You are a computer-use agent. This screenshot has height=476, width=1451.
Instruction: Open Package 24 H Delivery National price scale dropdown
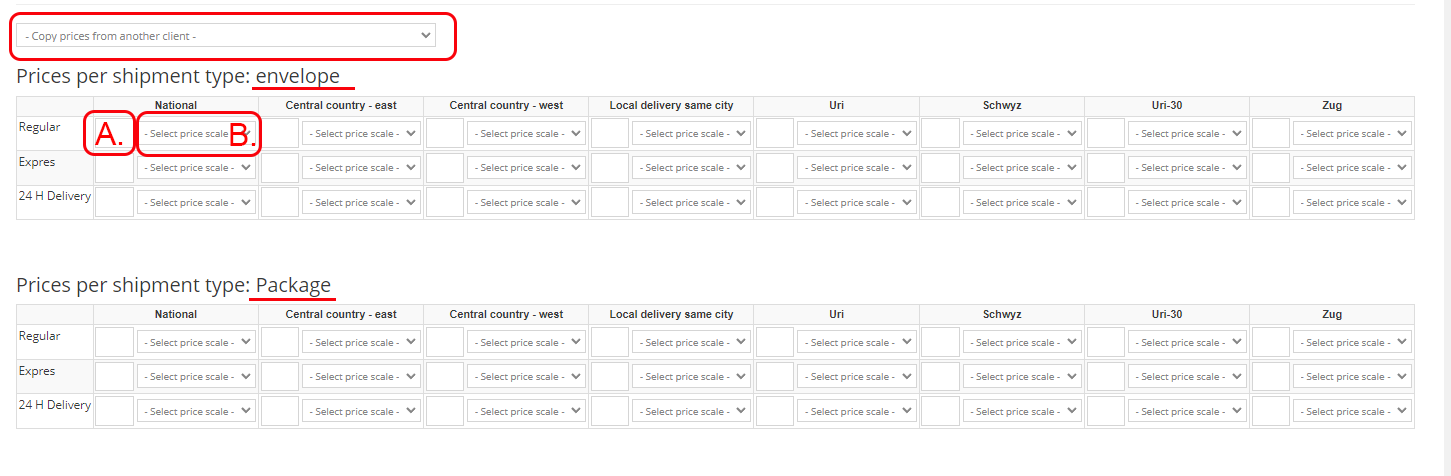[x=197, y=411]
